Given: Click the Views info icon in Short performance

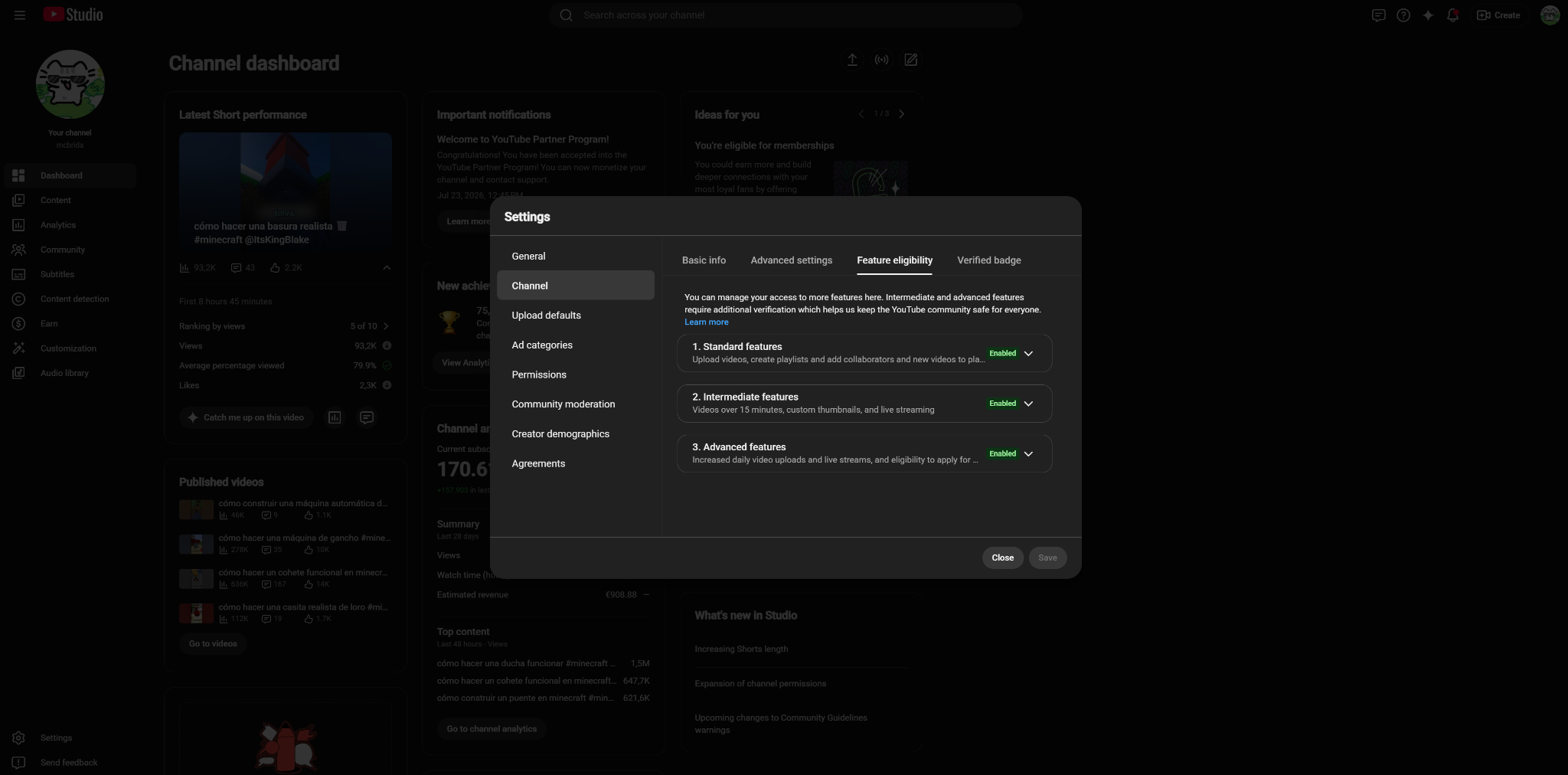Looking at the screenshot, I should tap(387, 346).
